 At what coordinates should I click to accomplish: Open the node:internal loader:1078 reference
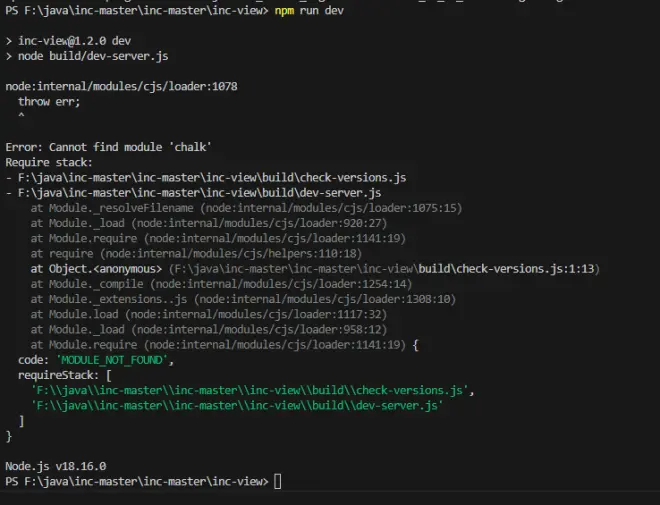pyautogui.click(x=121, y=87)
